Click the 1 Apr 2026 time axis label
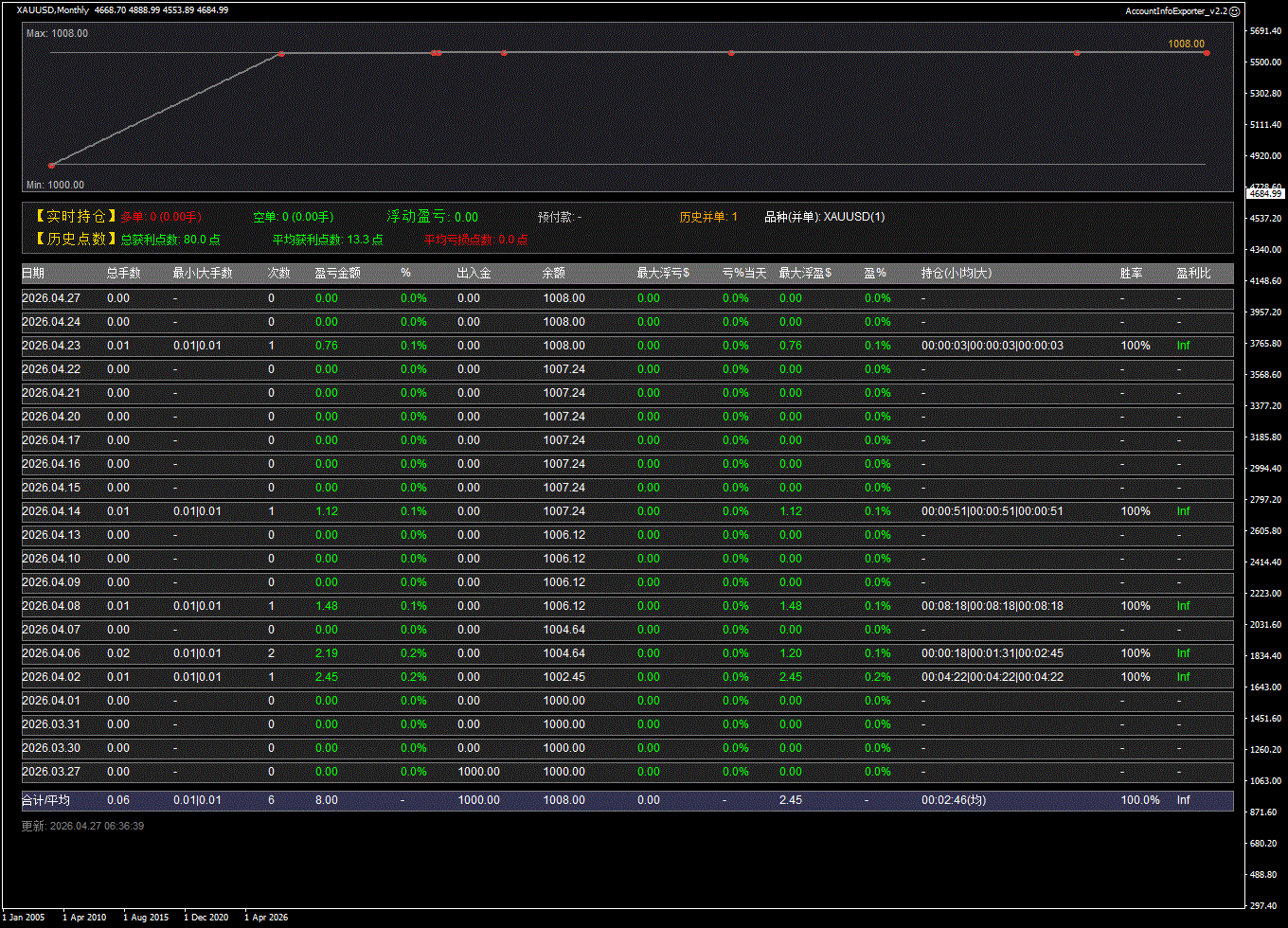This screenshot has height=928, width=1288. click(266, 917)
